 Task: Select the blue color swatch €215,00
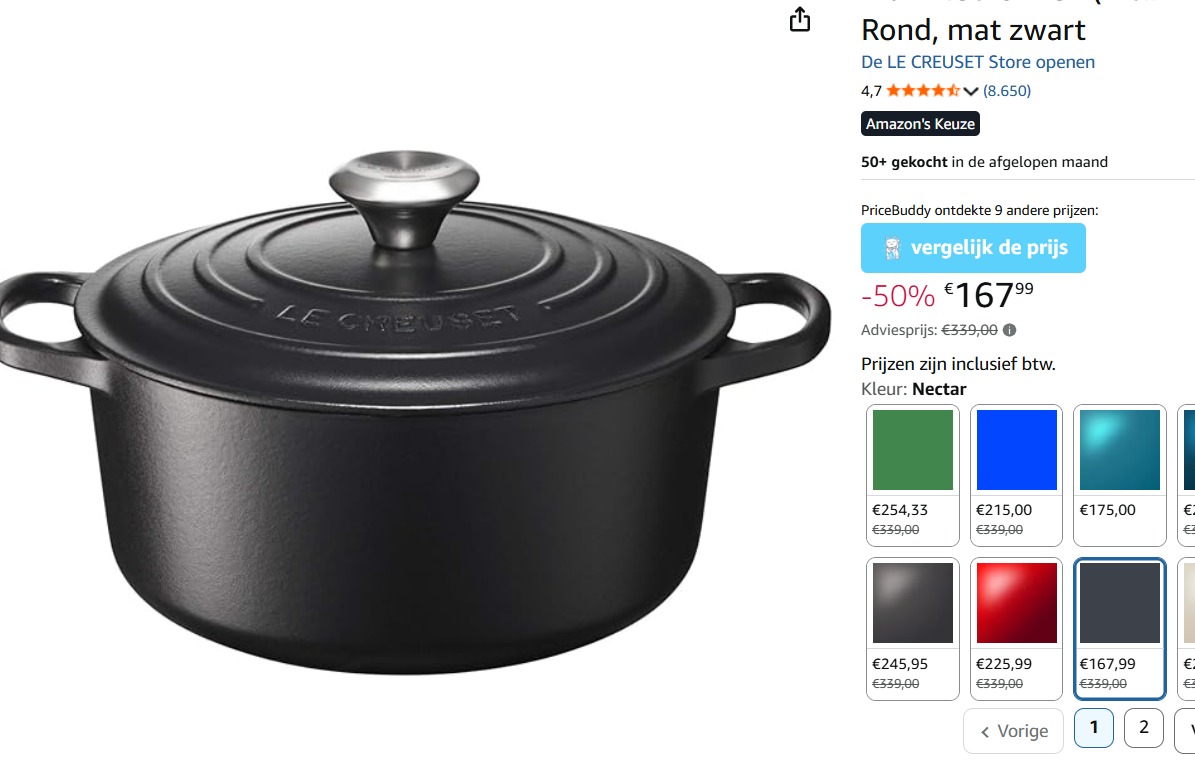(1016, 475)
